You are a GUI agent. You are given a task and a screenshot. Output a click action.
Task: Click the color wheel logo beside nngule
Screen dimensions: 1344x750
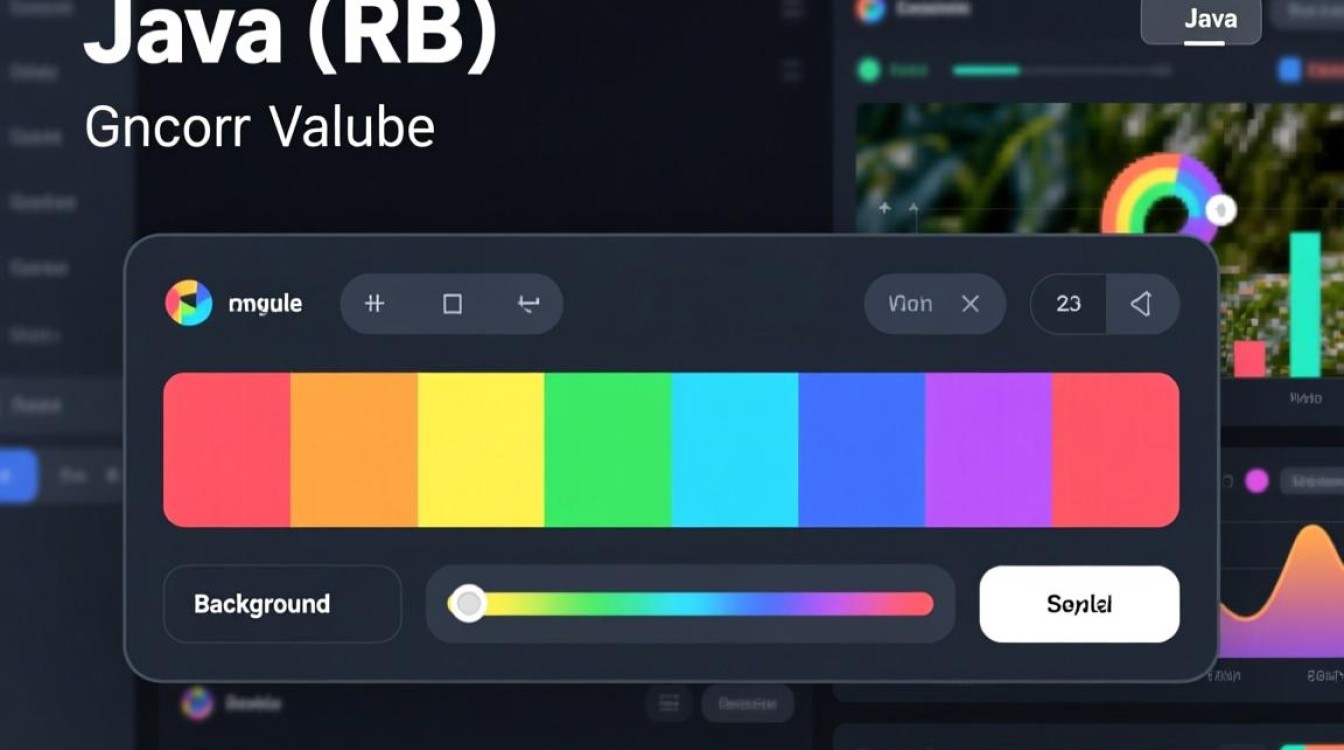pyautogui.click(x=189, y=303)
